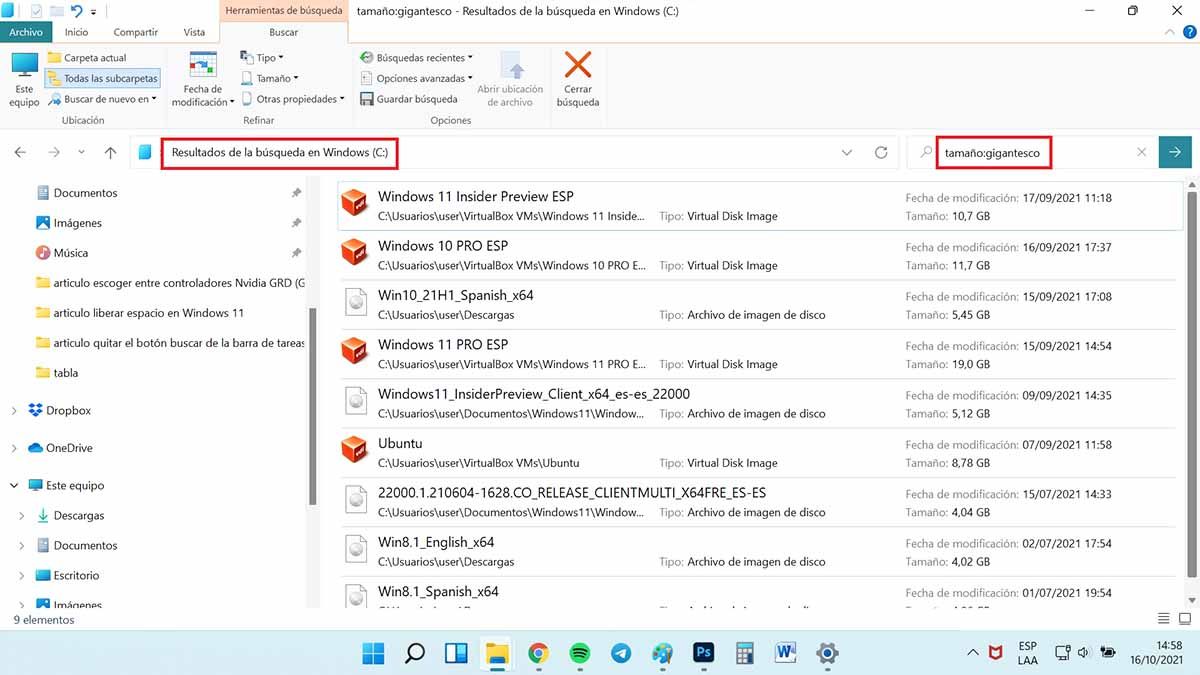Open the Archivo tab
Viewport: 1200px width, 675px height.
pyautogui.click(x=26, y=32)
